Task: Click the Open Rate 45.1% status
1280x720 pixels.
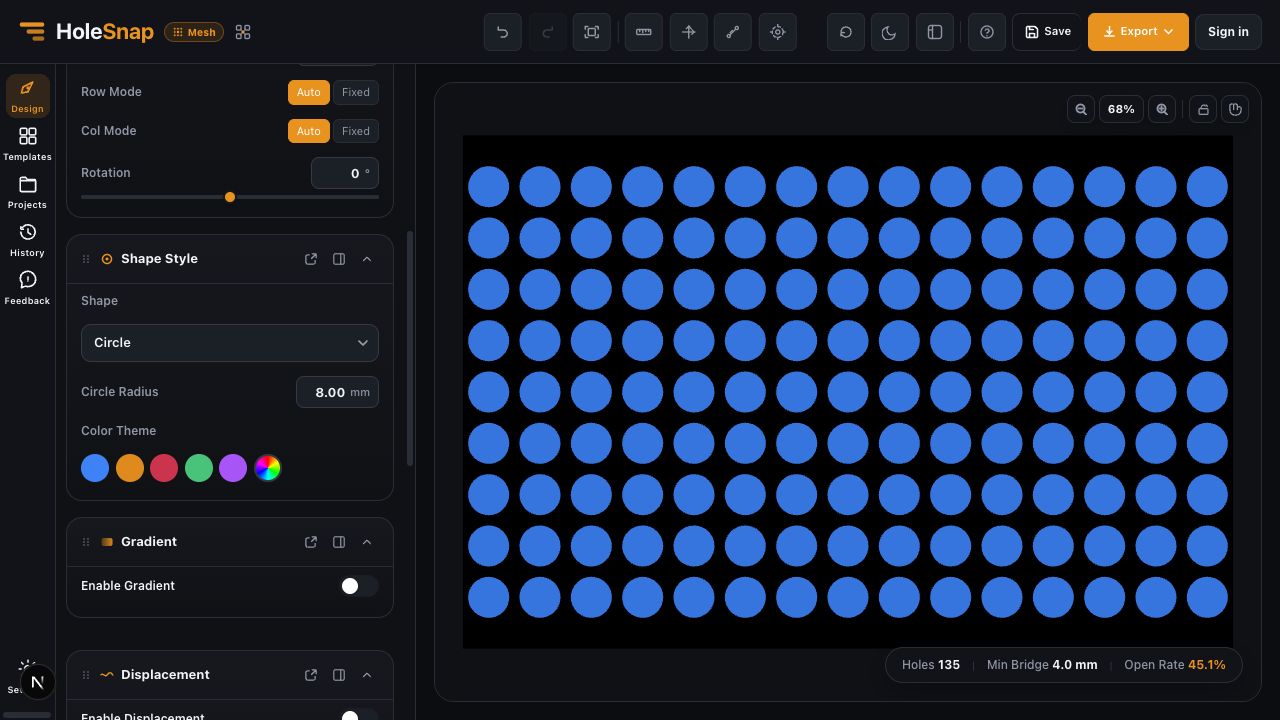Action: [1175, 665]
